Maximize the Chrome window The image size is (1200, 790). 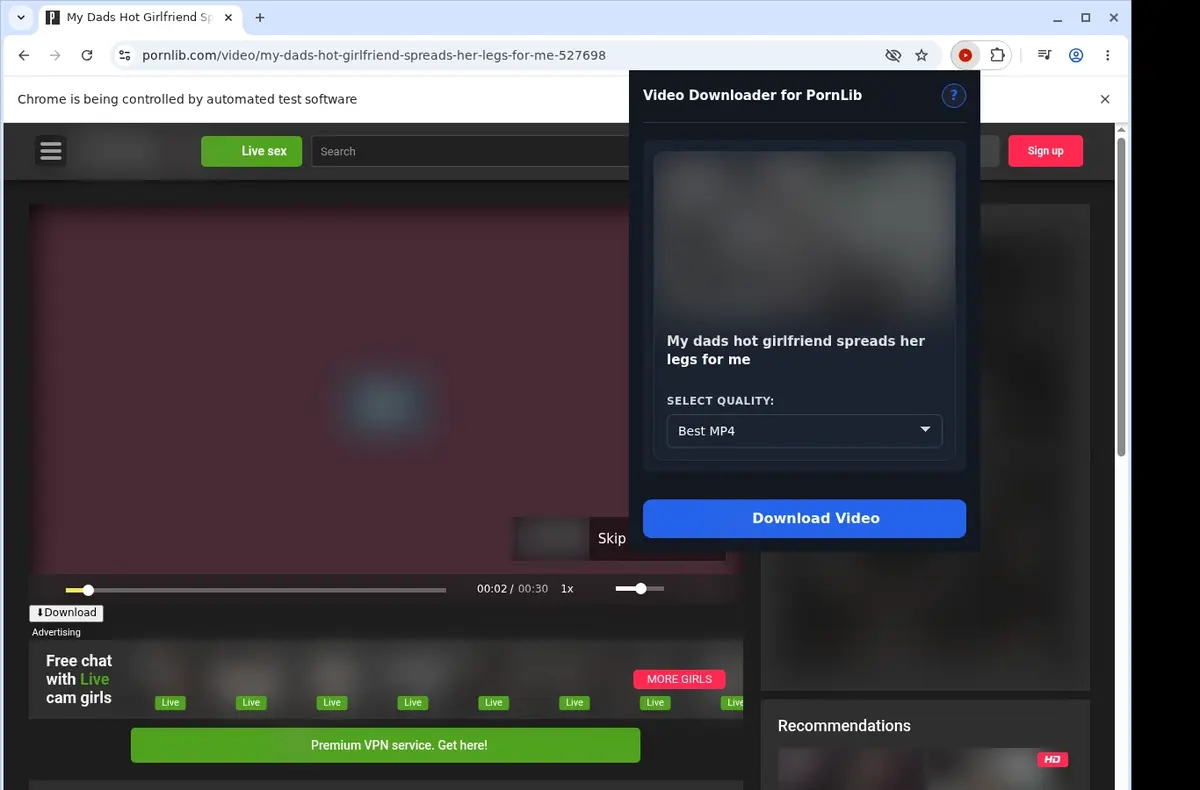tap(1086, 18)
